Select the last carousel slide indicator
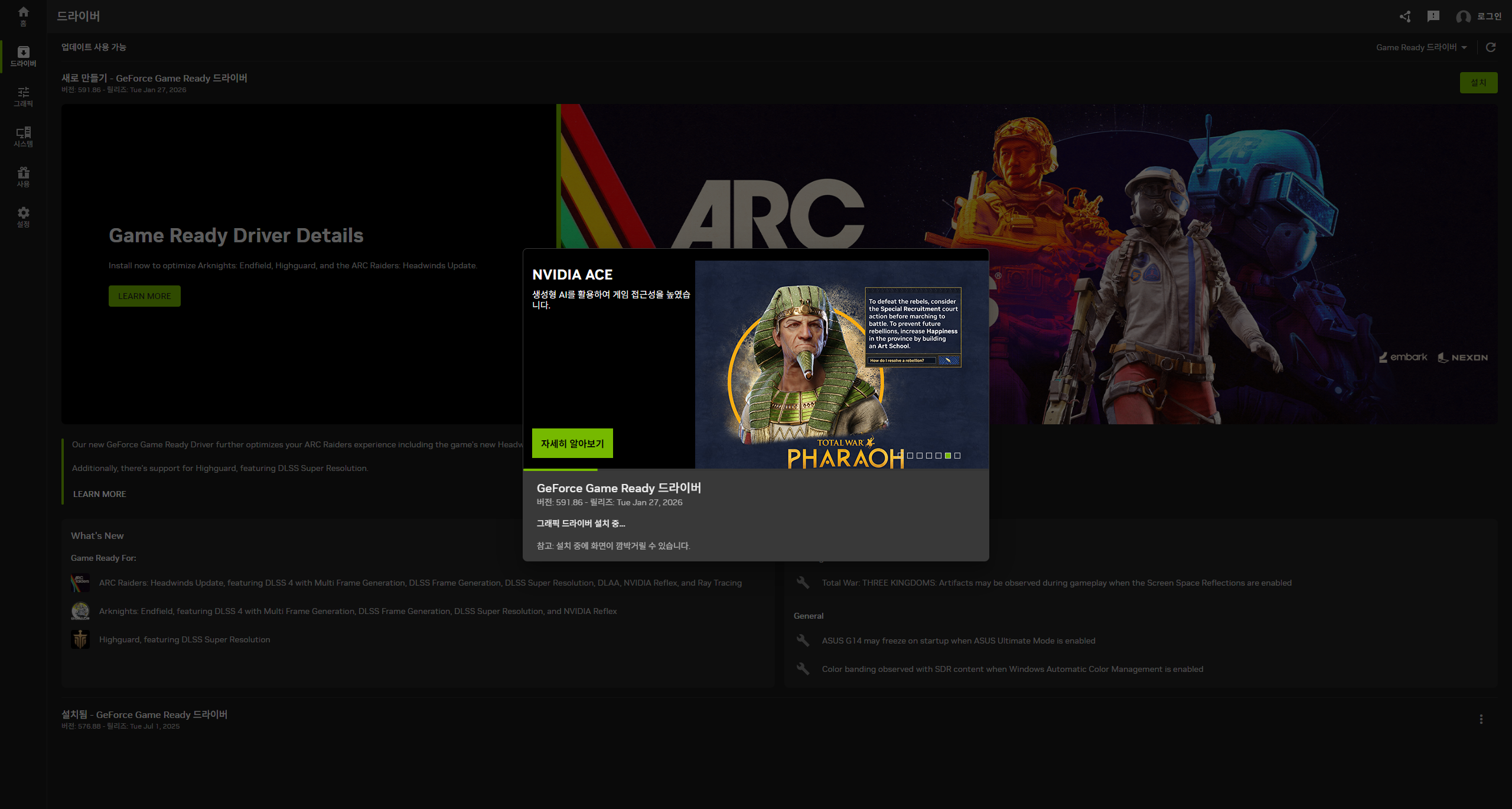 957,456
